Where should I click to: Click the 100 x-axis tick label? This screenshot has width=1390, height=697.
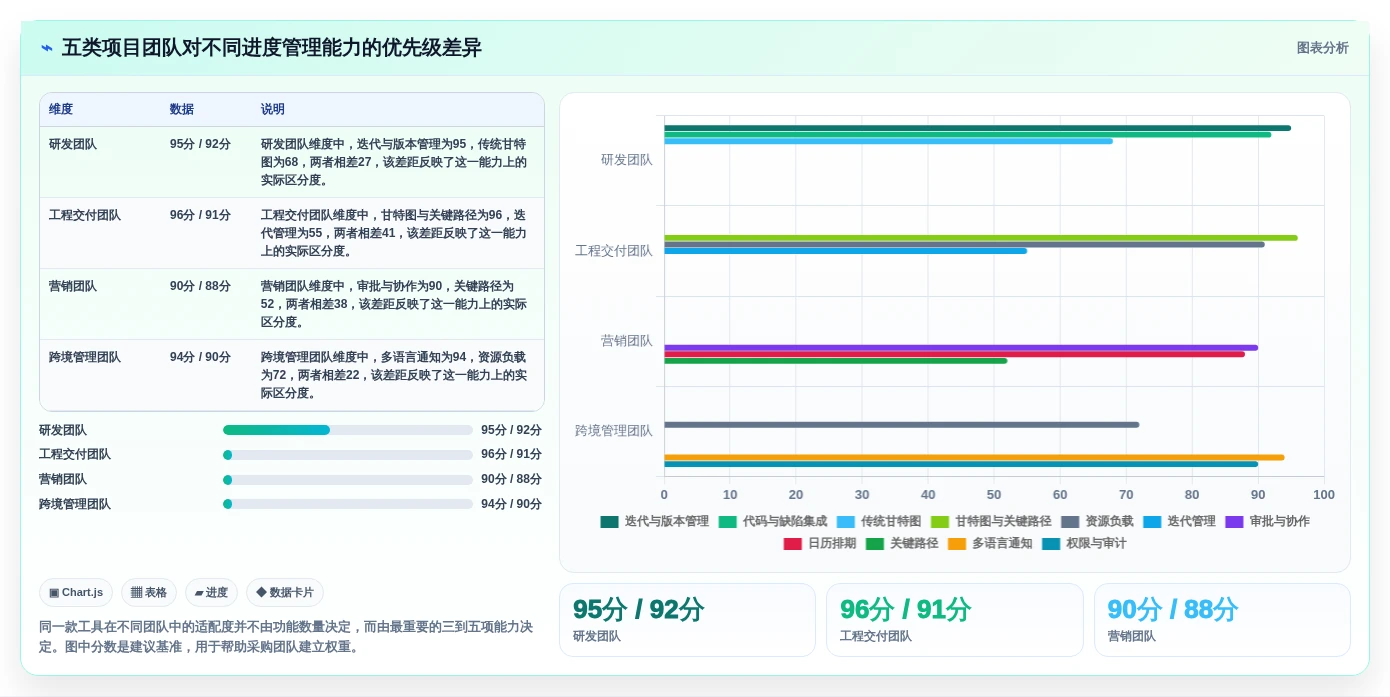tap(1324, 495)
